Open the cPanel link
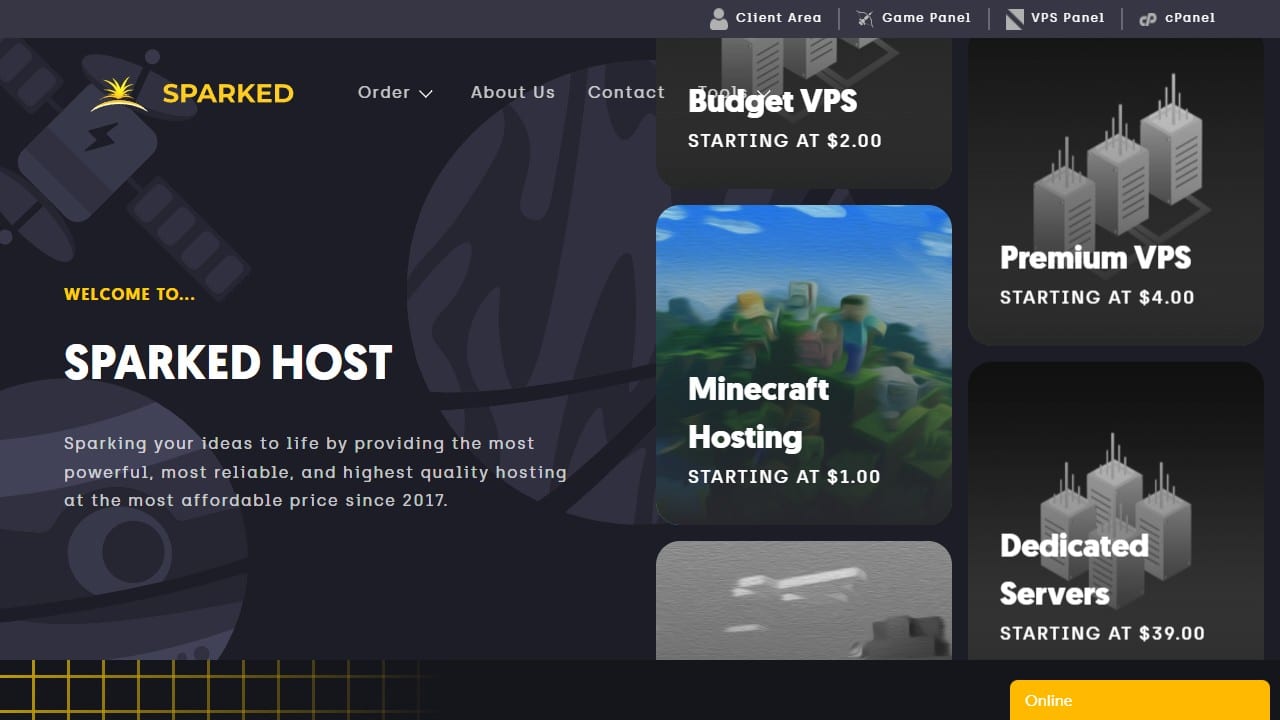The width and height of the screenshot is (1280, 720). pyautogui.click(x=1177, y=18)
